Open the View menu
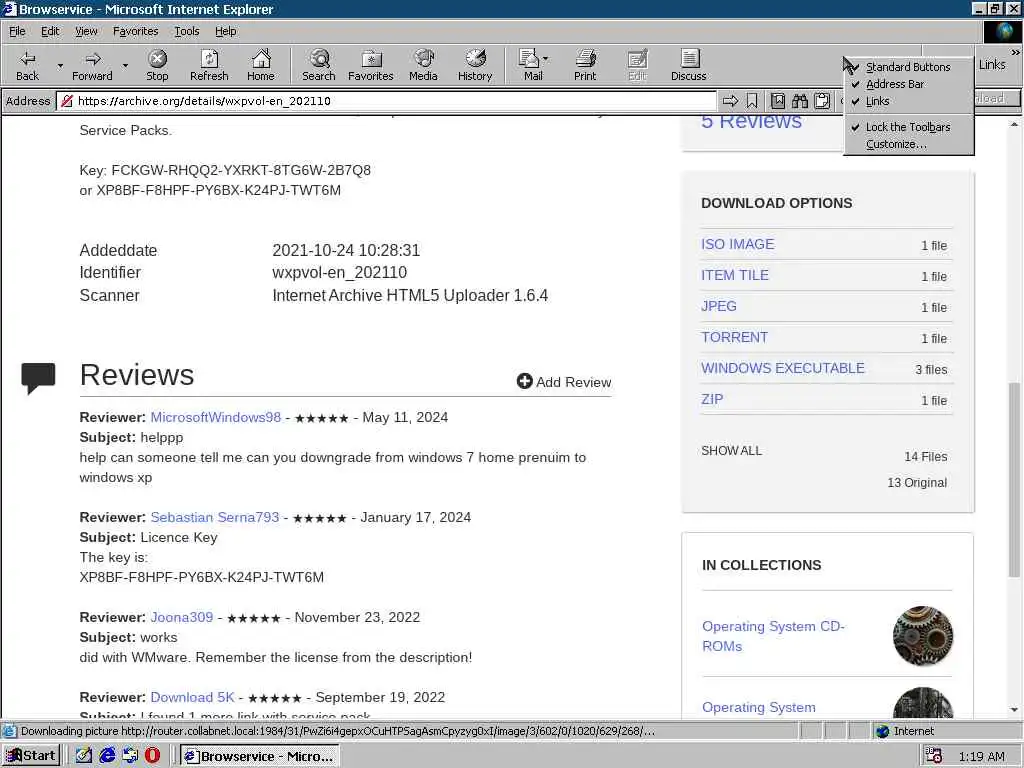The width and height of the screenshot is (1024, 768). (x=86, y=31)
